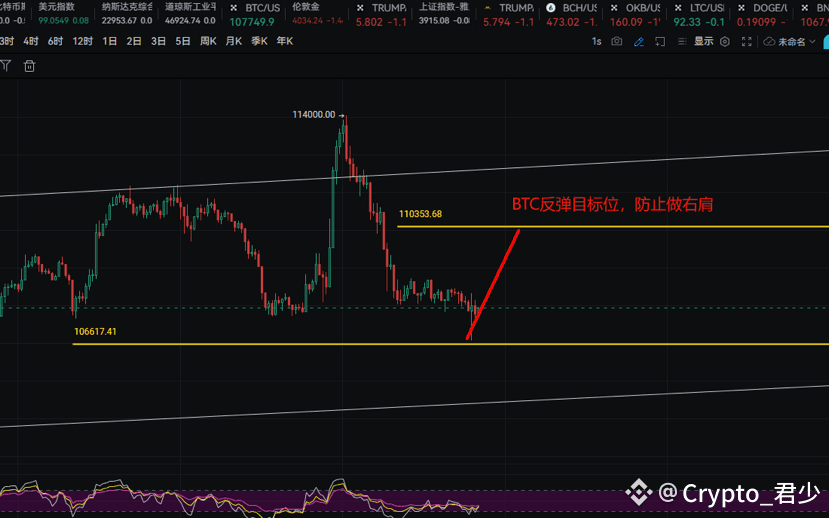The image size is (829, 518).
Task: Expand the 未命名 layout dropdown arrow
Action: 813,41
